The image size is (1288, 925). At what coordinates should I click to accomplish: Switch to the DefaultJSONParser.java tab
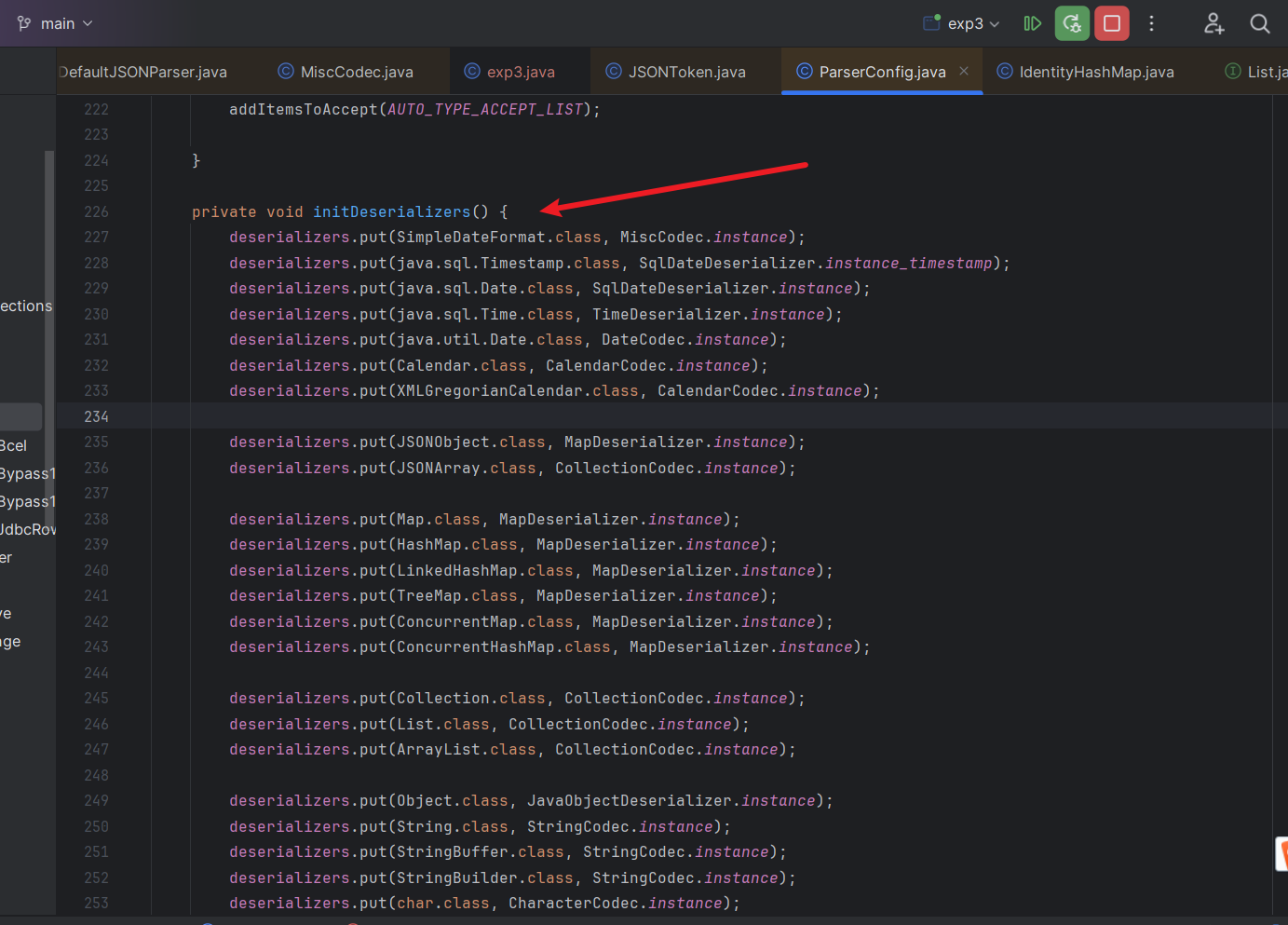(x=142, y=72)
